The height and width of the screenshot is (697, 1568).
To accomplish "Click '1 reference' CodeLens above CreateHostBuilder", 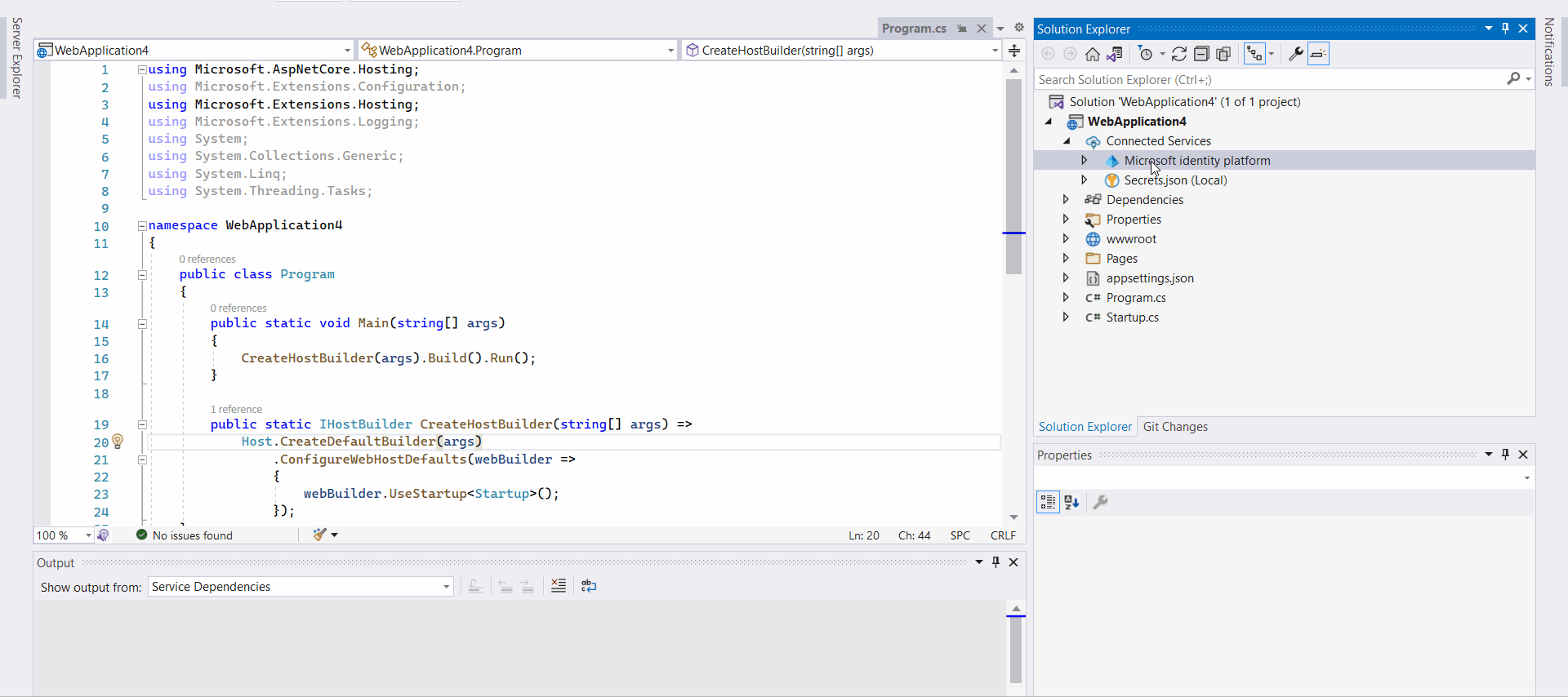I will tap(236, 409).
